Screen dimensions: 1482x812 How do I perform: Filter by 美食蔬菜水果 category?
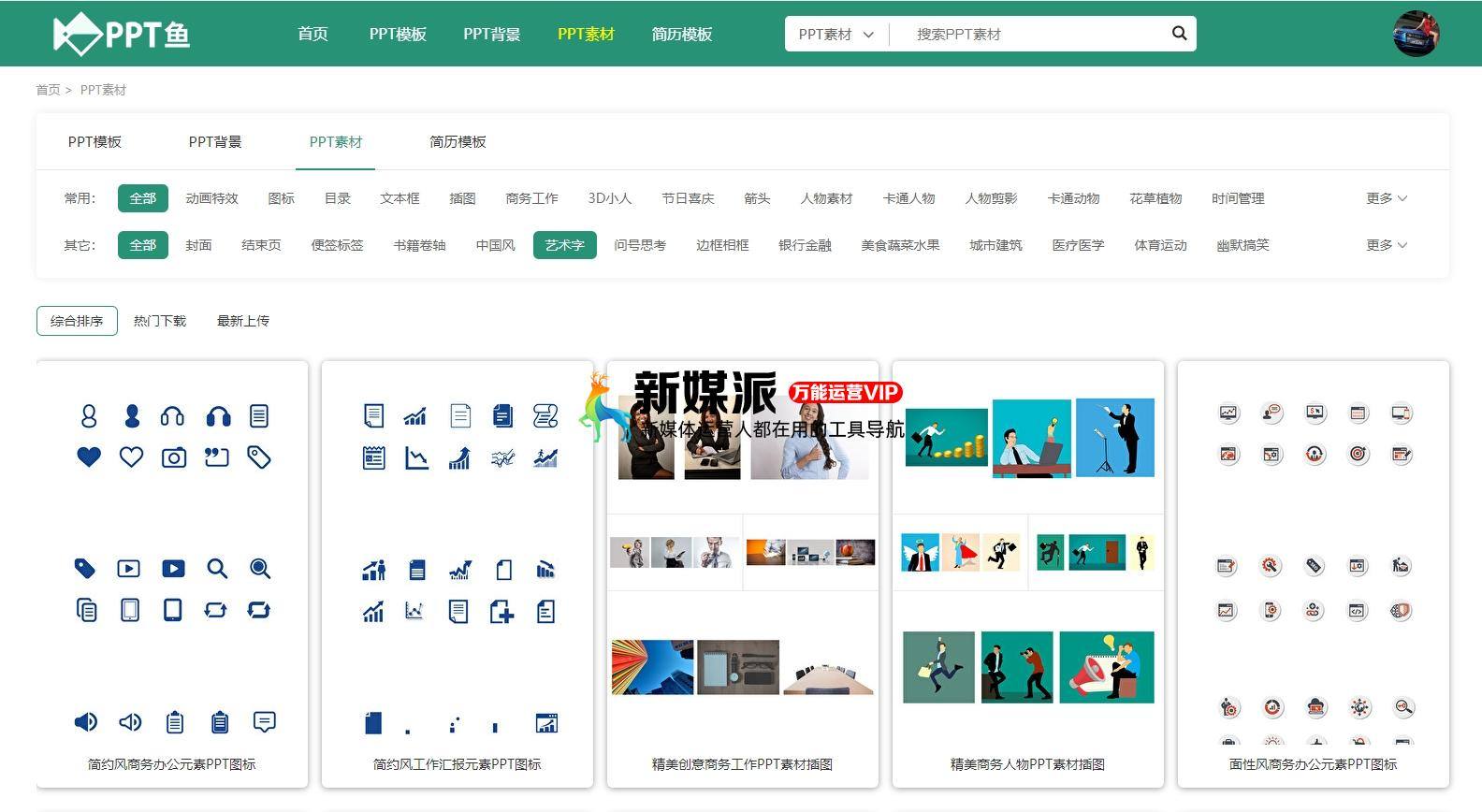click(x=900, y=245)
